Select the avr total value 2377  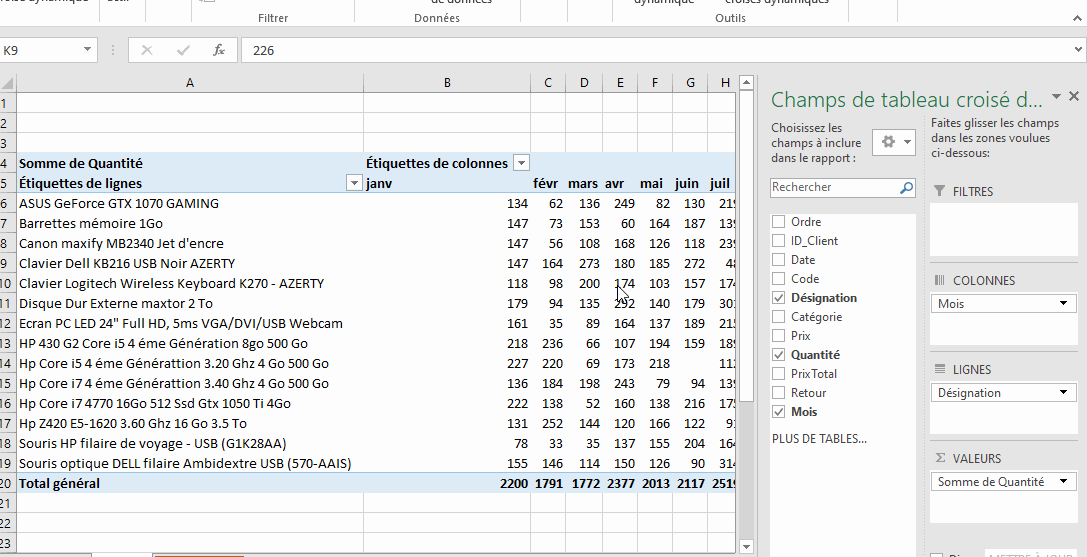point(620,483)
